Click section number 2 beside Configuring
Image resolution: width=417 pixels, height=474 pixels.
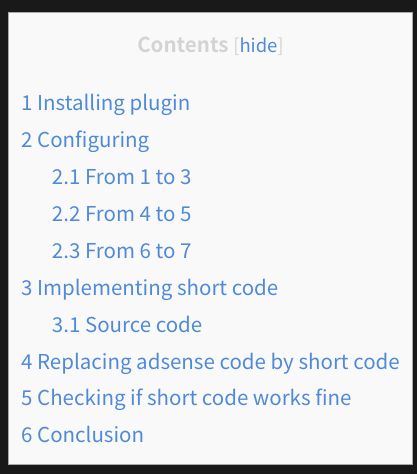(x=27, y=140)
